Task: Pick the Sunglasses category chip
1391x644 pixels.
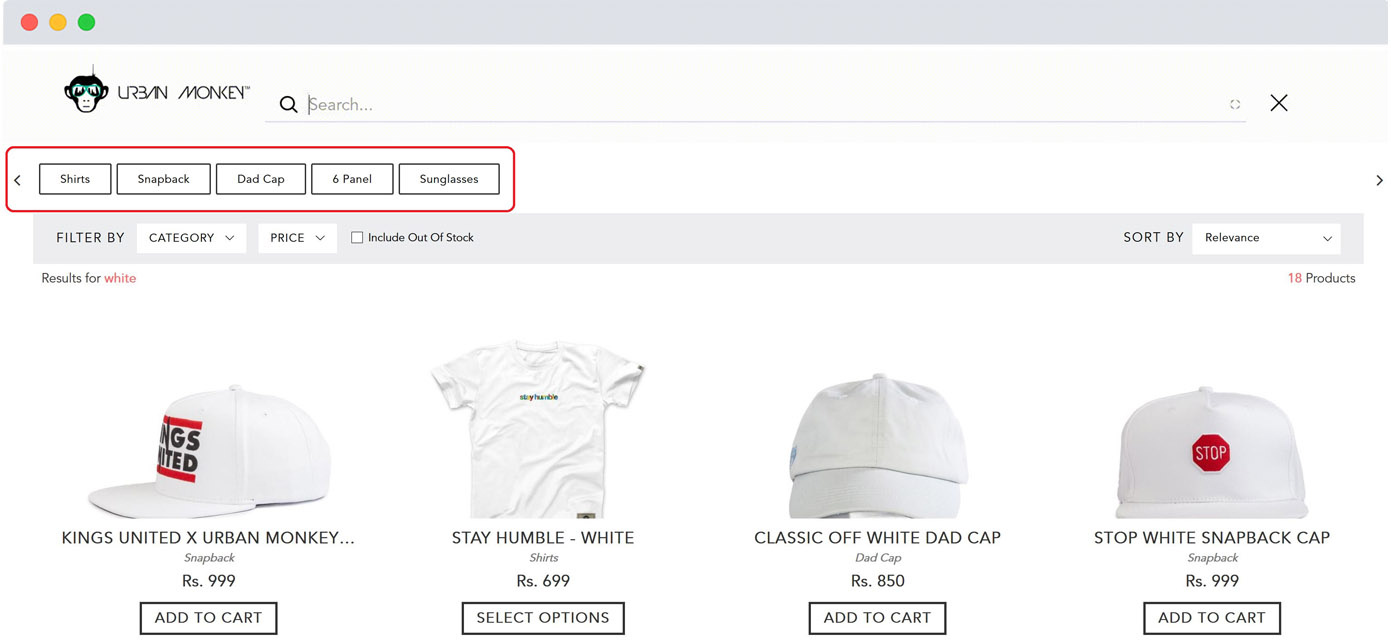Action: (x=449, y=179)
